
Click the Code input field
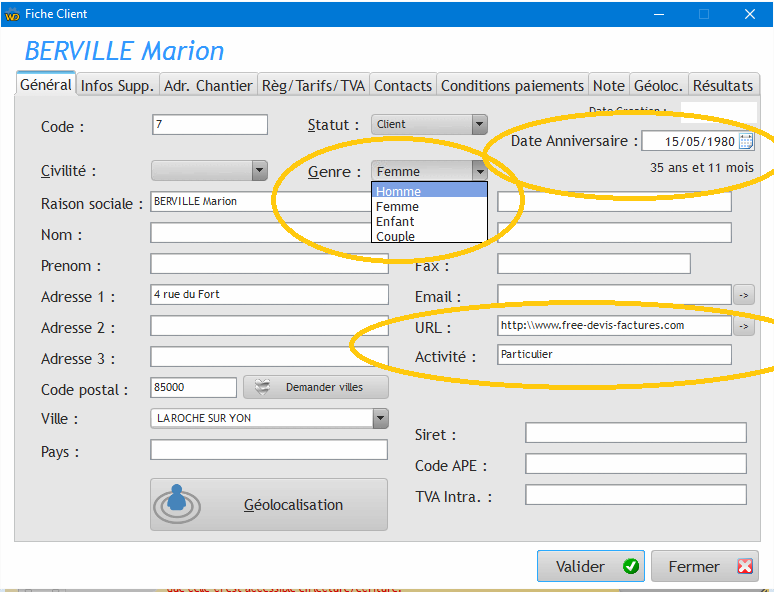coord(210,124)
